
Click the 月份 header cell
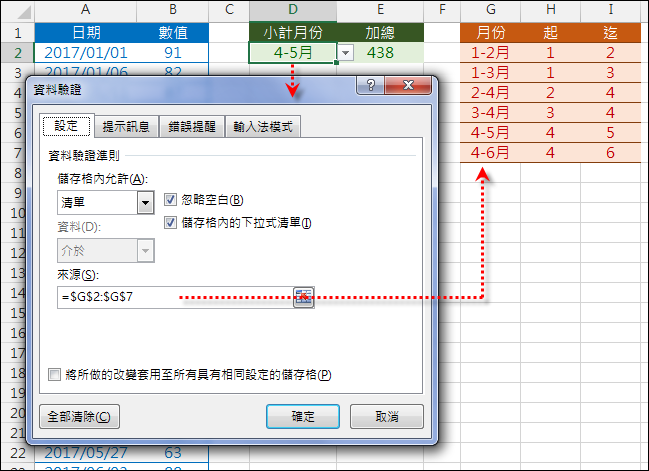pos(490,33)
